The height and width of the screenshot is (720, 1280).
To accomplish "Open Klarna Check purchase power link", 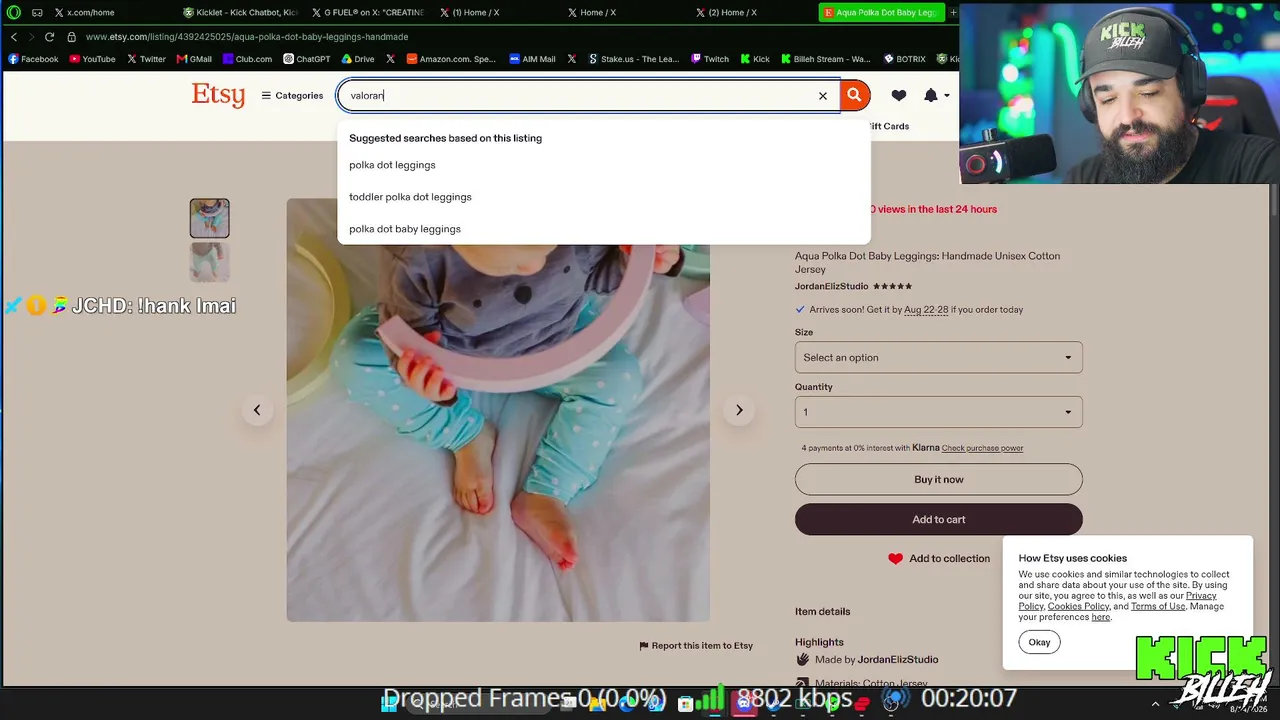I will (x=982, y=448).
